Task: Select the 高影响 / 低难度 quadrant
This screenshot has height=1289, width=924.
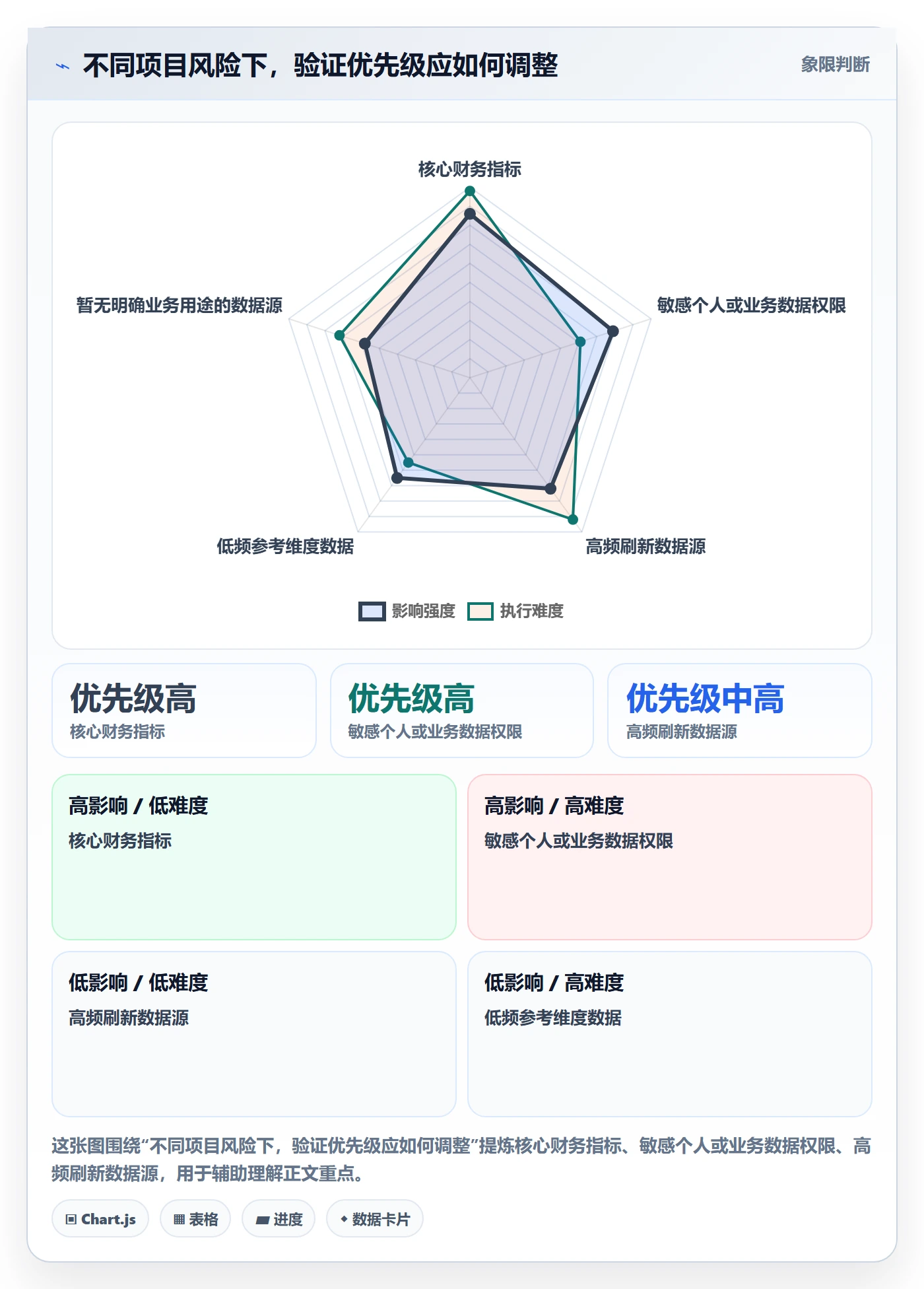Action: [x=254, y=857]
